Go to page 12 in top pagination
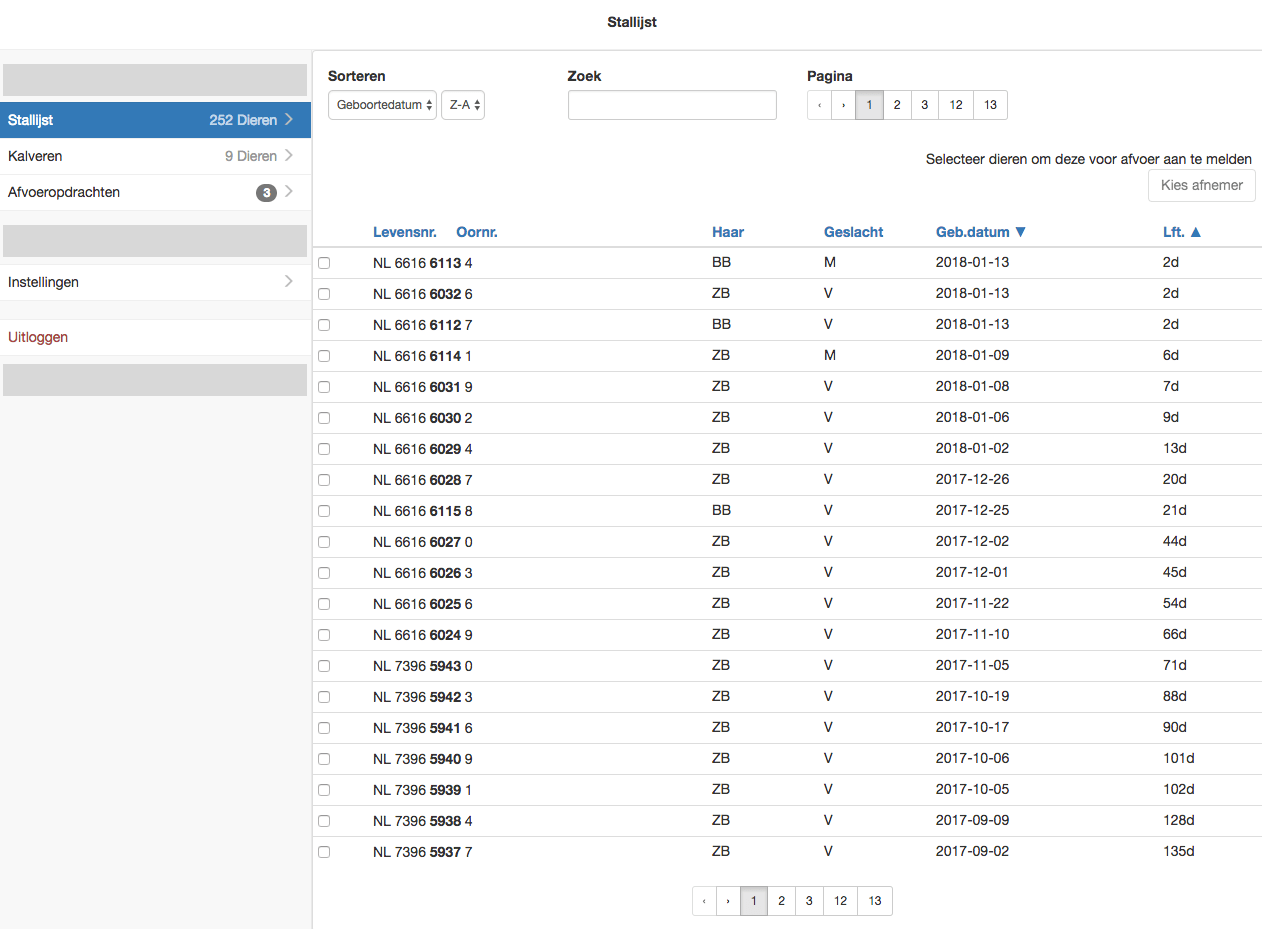Image resolution: width=1262 pixels, height=929 pixels. [956, 105]
